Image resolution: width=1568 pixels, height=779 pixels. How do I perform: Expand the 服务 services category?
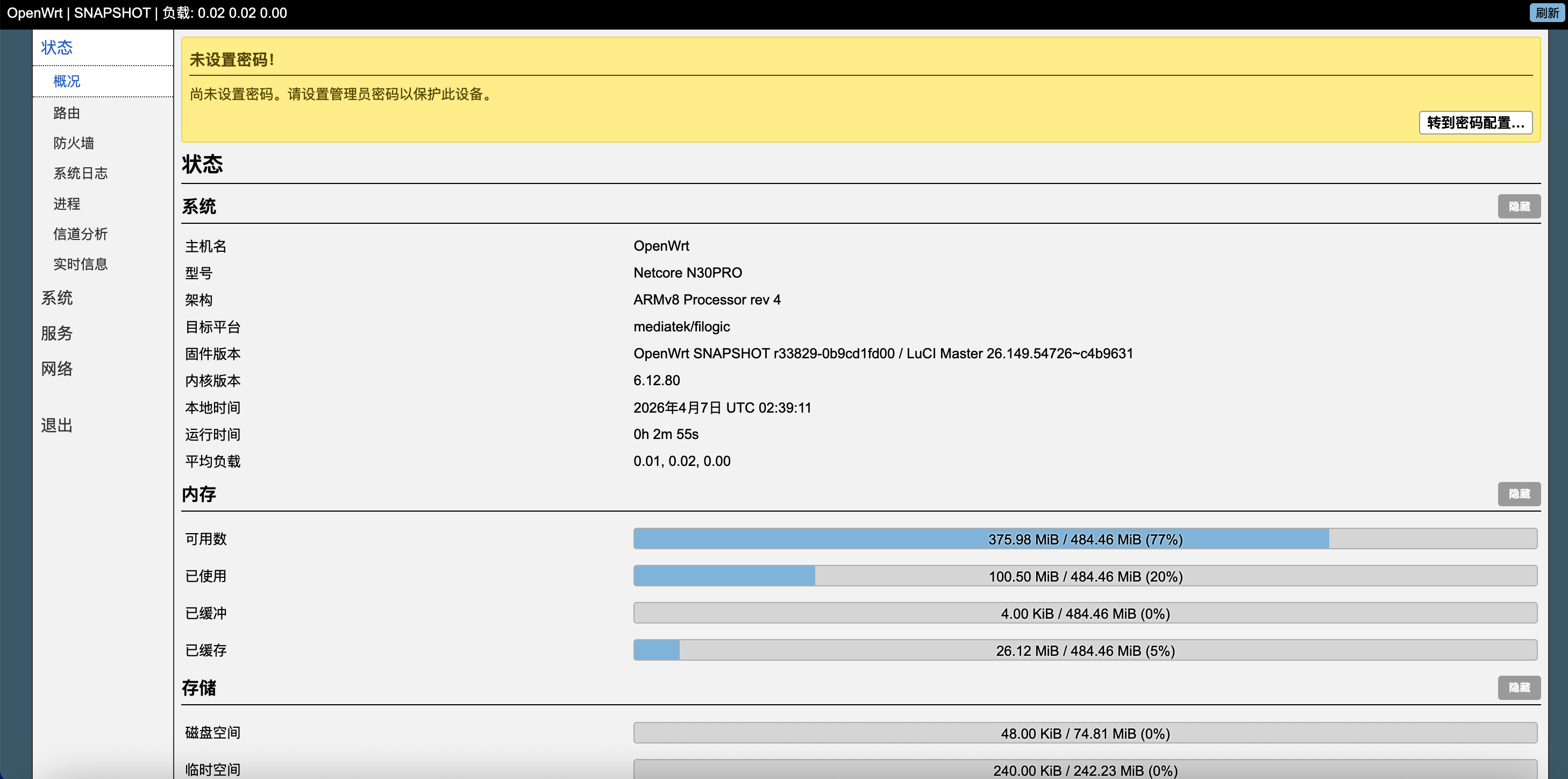tap(56, 333)
